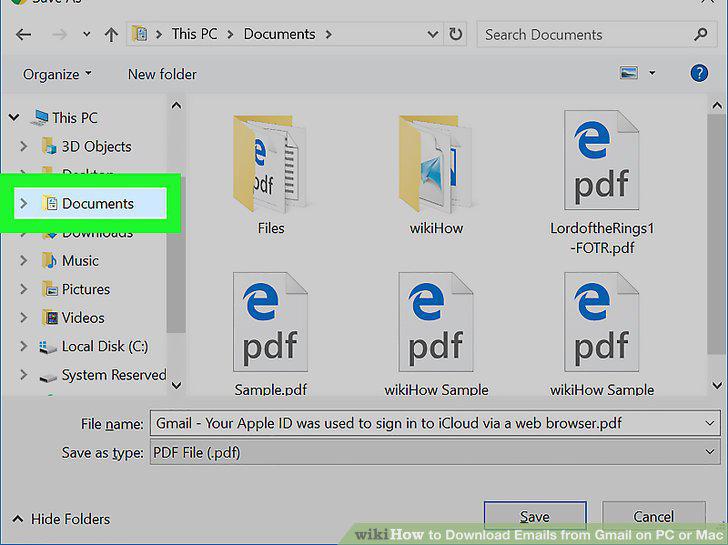Screen dimensions: 728x545
Task: Expand the Pictures tree node
Action: pyautogui.click(x=24, y=289)
